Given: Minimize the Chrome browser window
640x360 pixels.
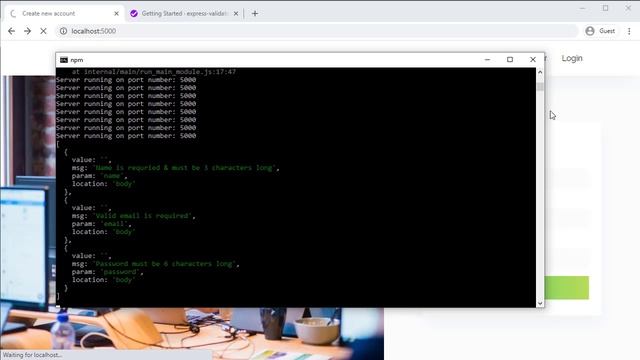Looking at the screenshot, I should [582, 8].
